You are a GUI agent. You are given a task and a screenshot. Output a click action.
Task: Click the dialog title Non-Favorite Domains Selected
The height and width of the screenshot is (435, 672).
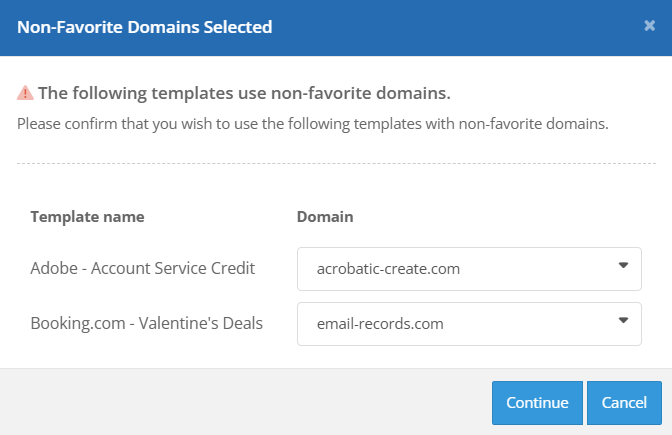click(145, 27)
